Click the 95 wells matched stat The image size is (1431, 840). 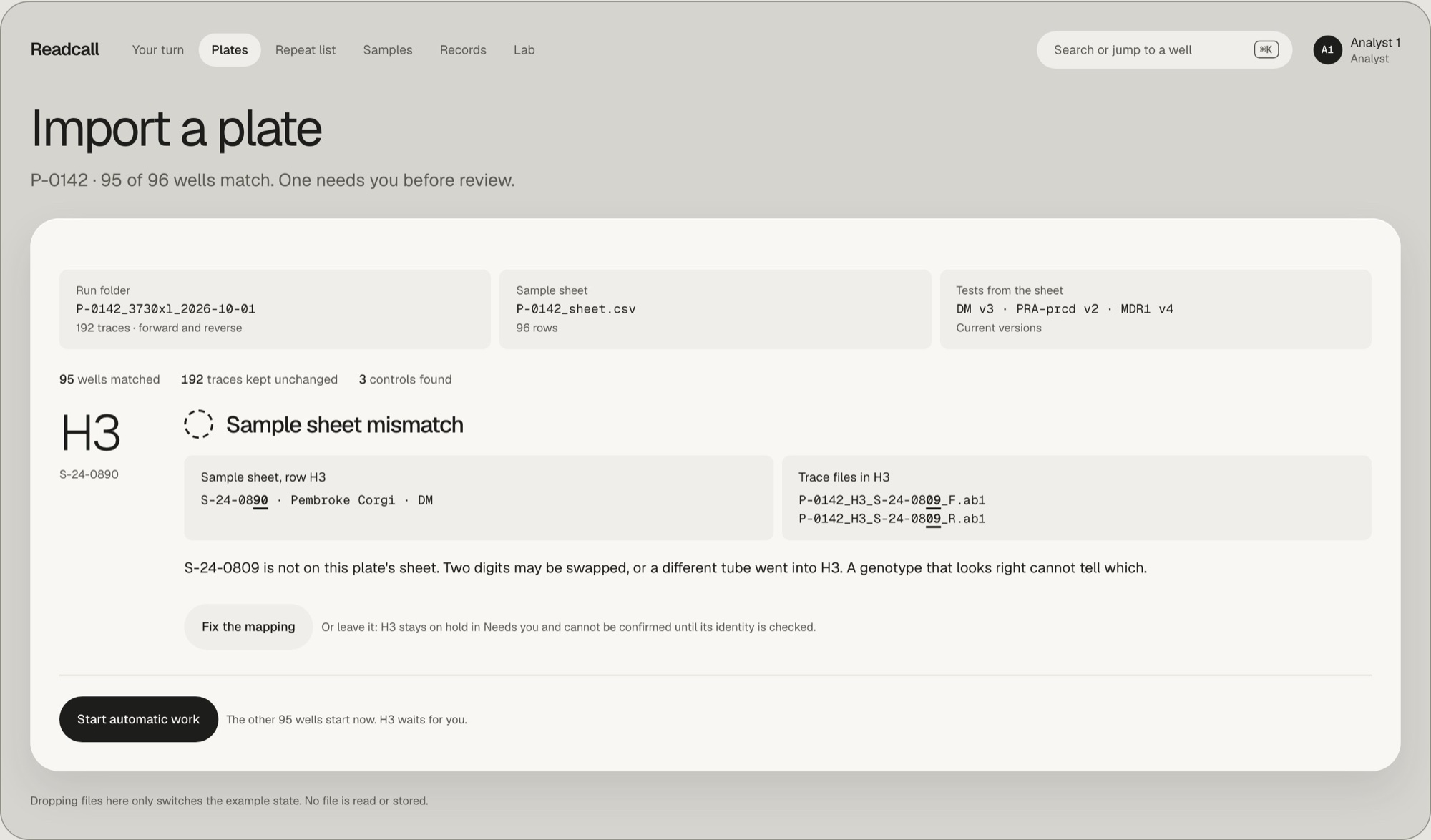109,379
